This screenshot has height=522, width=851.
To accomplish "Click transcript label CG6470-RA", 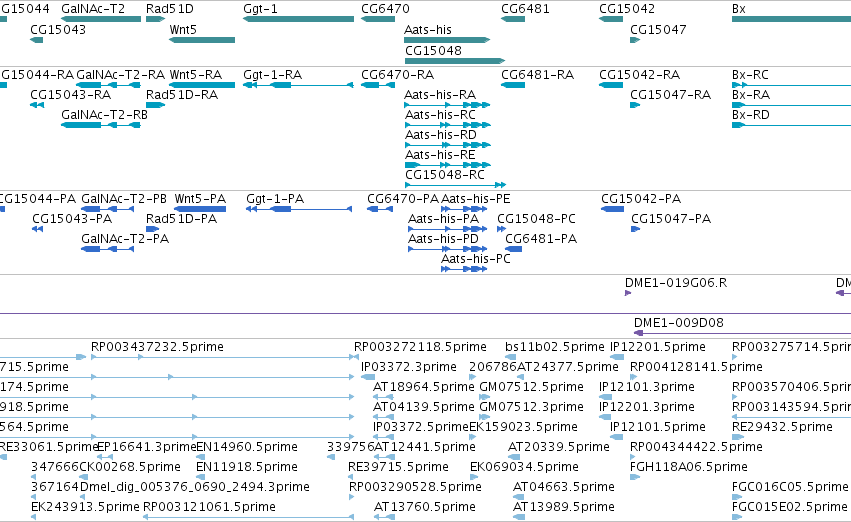I will pyautogui.click(x=398, y=75).
